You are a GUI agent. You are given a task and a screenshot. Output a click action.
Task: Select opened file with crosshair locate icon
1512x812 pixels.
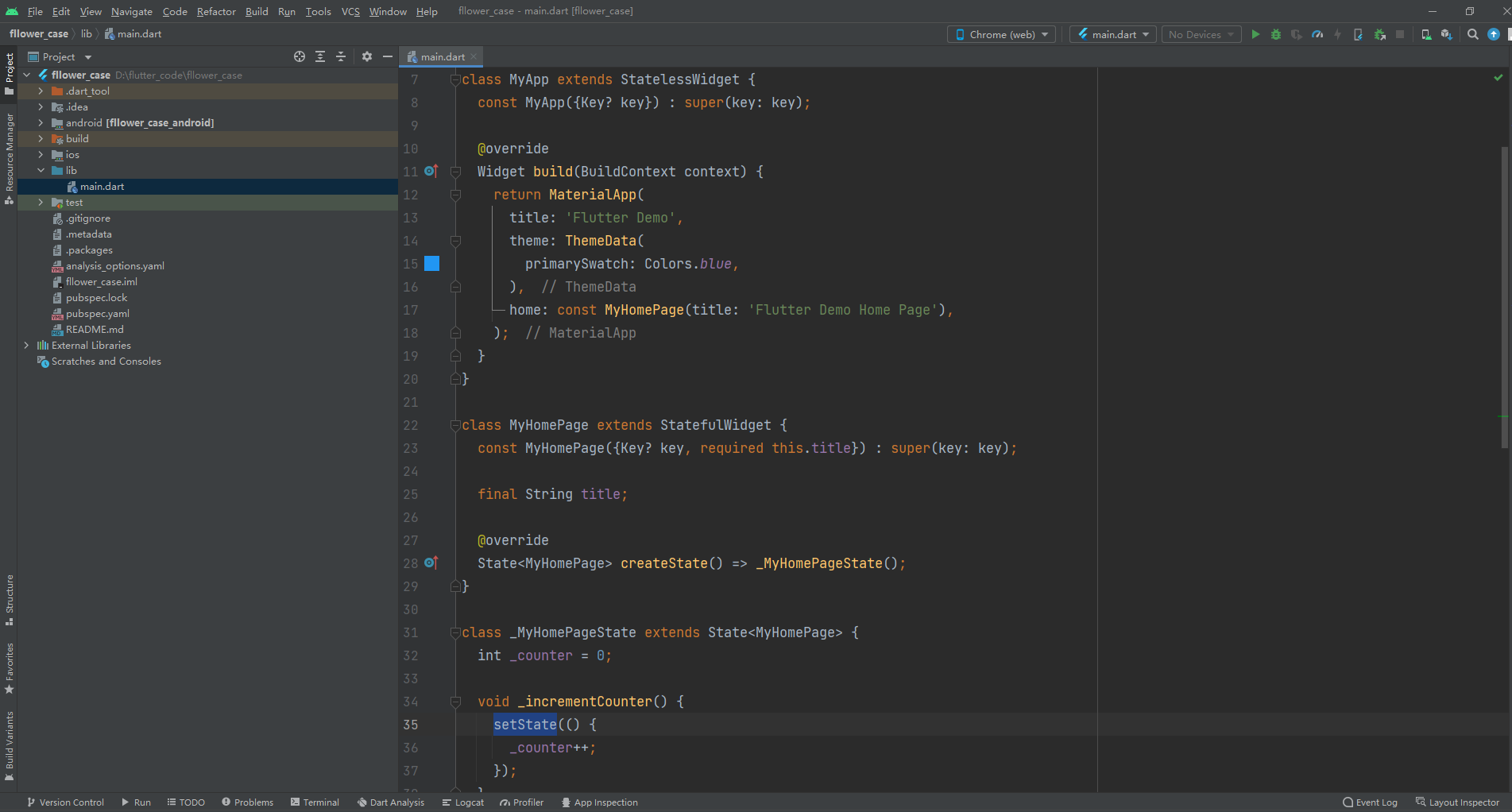point(300,56)
